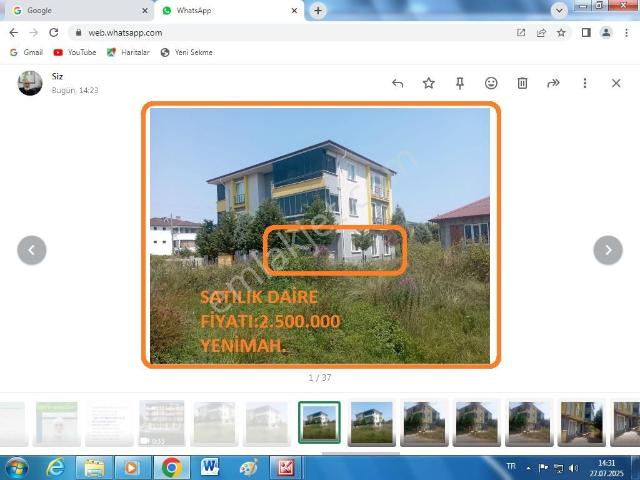Viewport: 640px width, 480px height.
Task: Open the viewer's three-dot more options menu
Action: tap(585, 83)
